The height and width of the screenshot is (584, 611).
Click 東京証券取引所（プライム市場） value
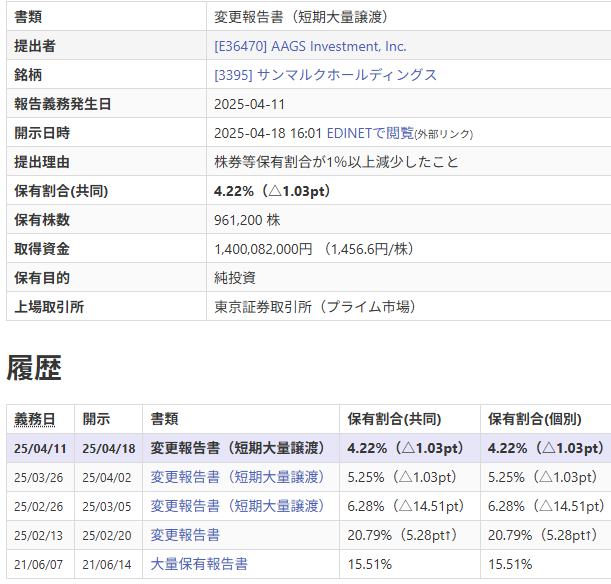(x=315, y=307)
